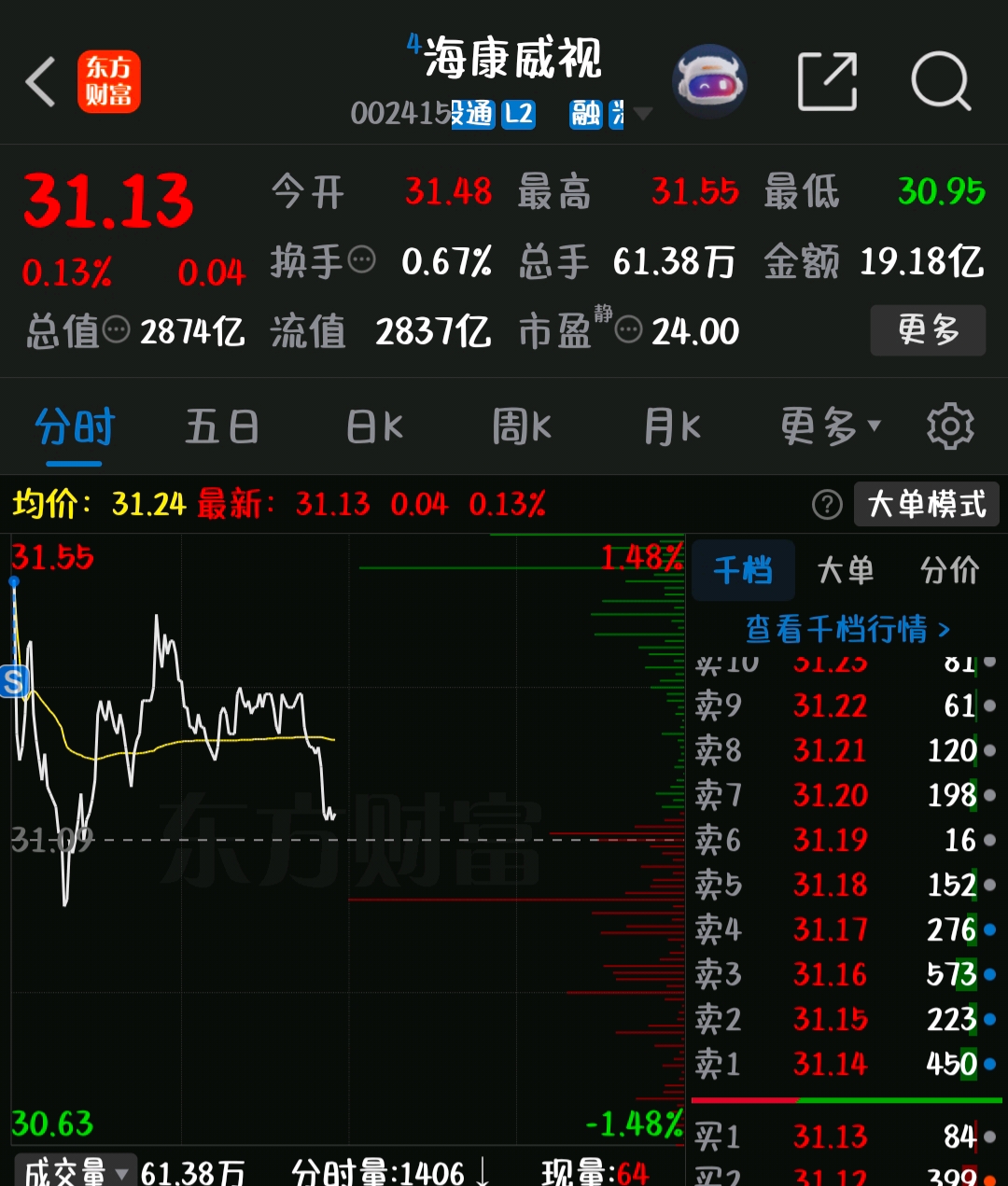Tap info icon beside 总值
This screenshot has width=1008, height=1186.
coord(116,329)
